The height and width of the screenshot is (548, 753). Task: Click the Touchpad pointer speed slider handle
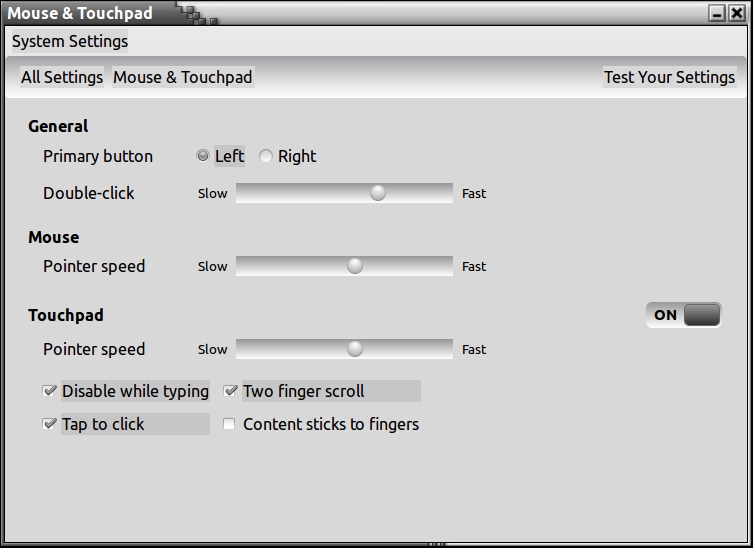tap(355, 349)
